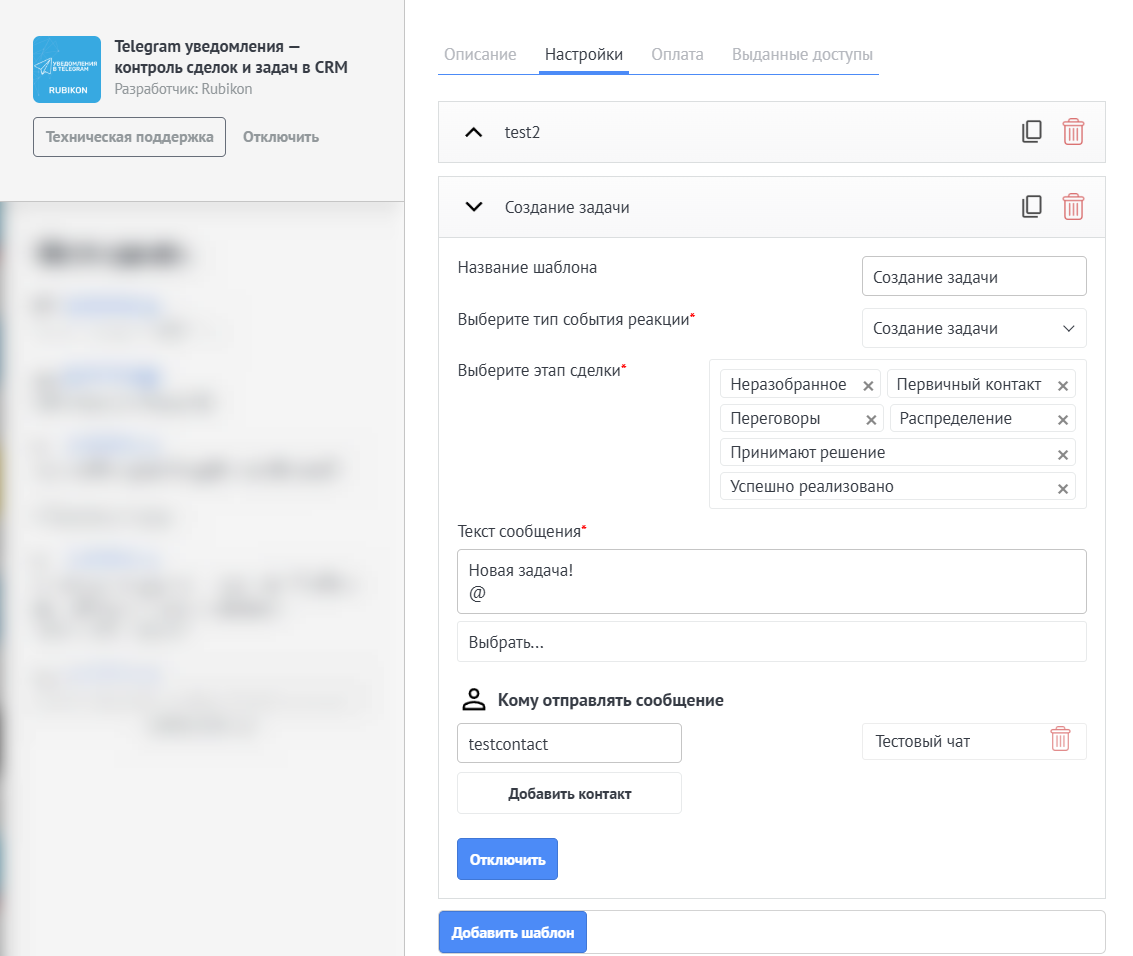Focus the testcontact input field
The image size is (1133, 956).
pos(569,743)
